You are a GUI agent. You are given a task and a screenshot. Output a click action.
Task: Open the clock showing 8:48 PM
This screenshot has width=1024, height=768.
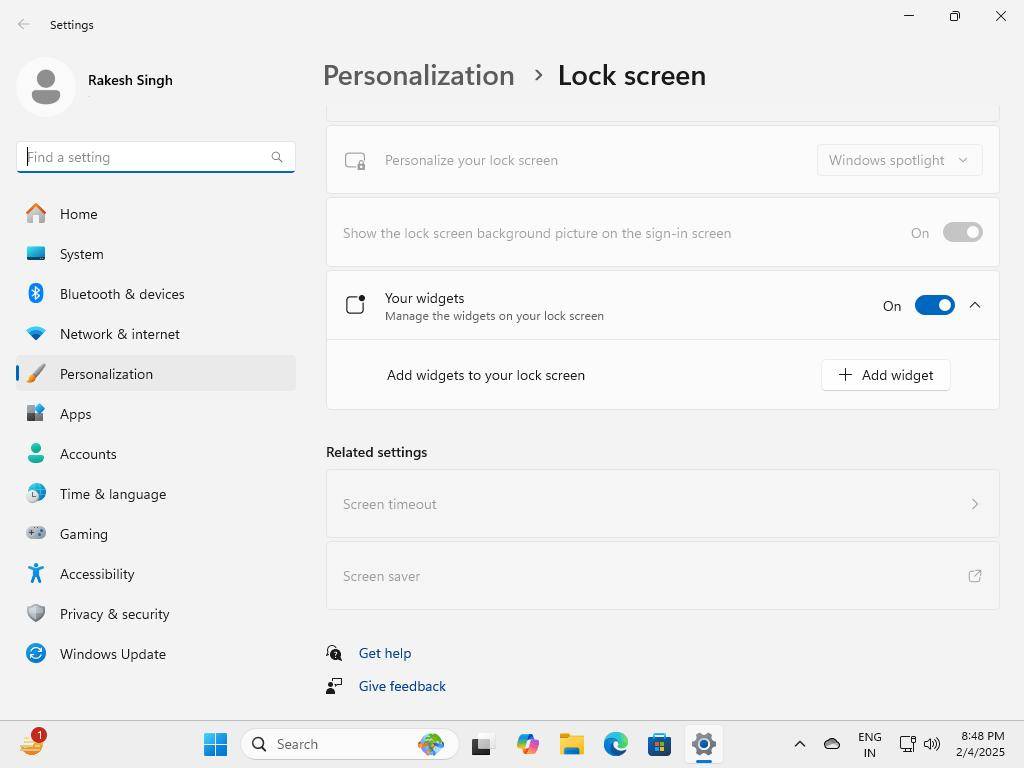click(x=980, y=744)
